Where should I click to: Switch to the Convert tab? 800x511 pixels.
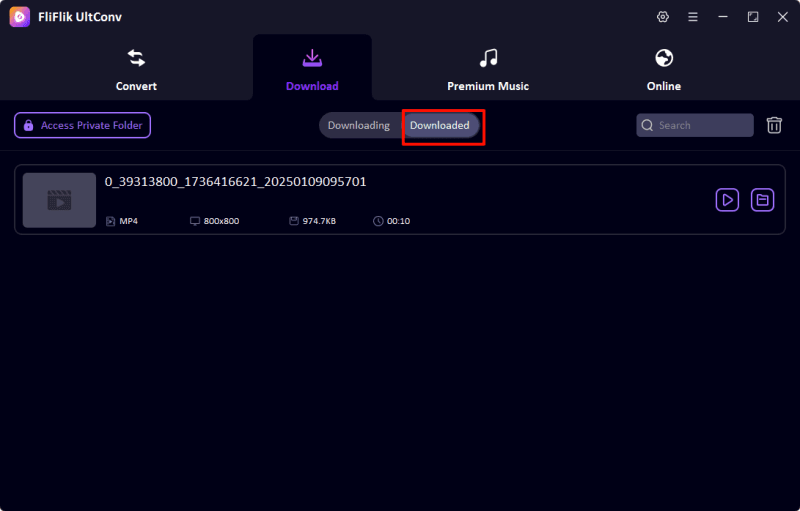[x=136, y=68]
